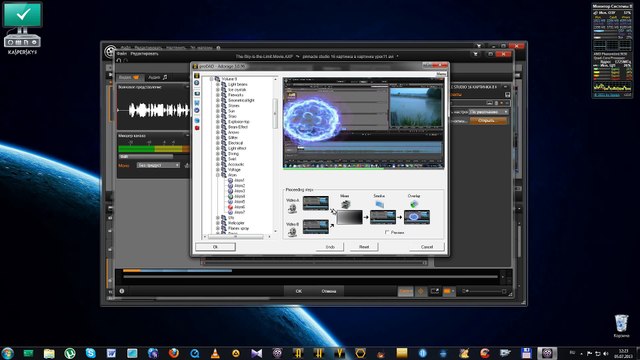This screenshot has width=640, height=360.
Task: Open uTorrent from the taskbar
Action: (70, 353)
